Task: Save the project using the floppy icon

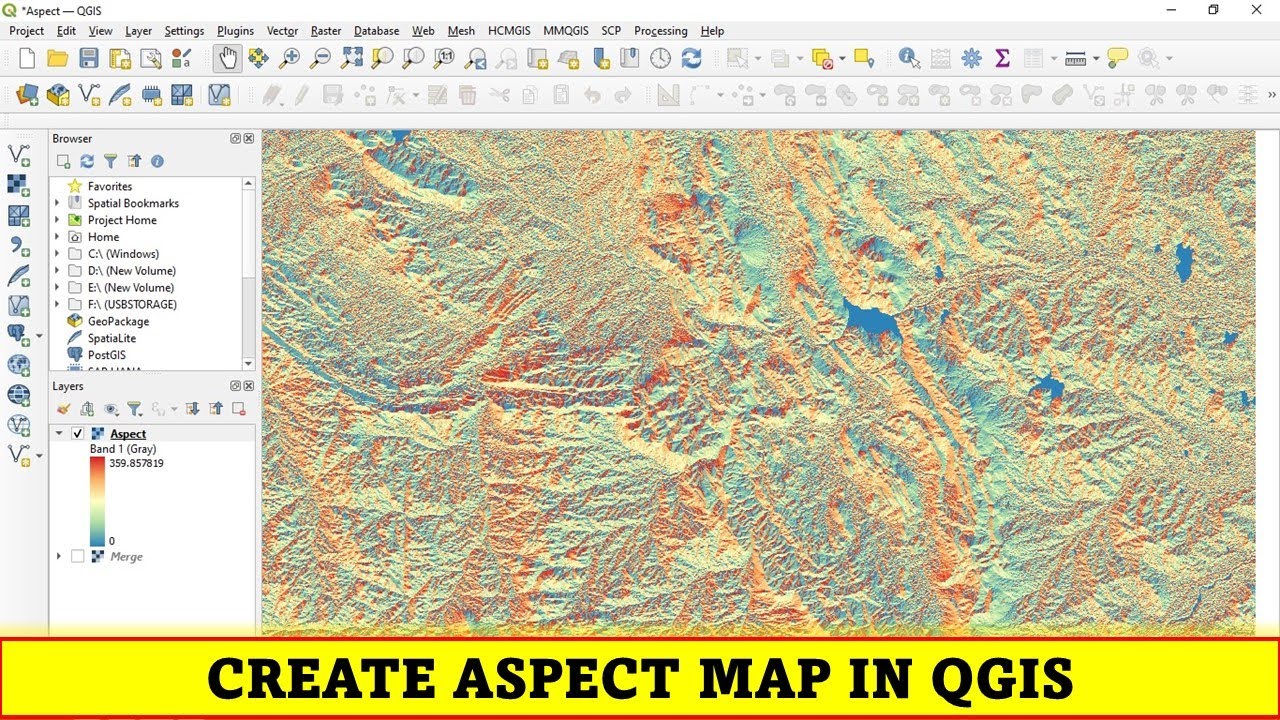Action: tap(89, 59)
